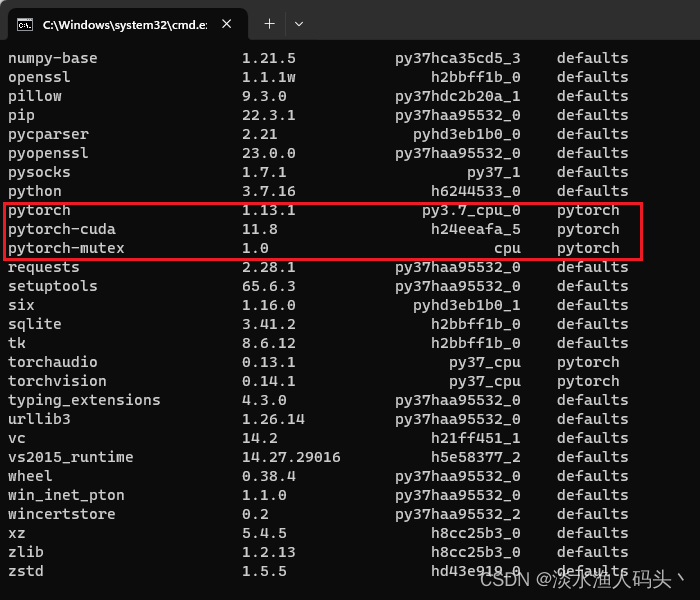700x600 pixels.
Task: Click requests version 2.28.1
Action: point(269,267)
